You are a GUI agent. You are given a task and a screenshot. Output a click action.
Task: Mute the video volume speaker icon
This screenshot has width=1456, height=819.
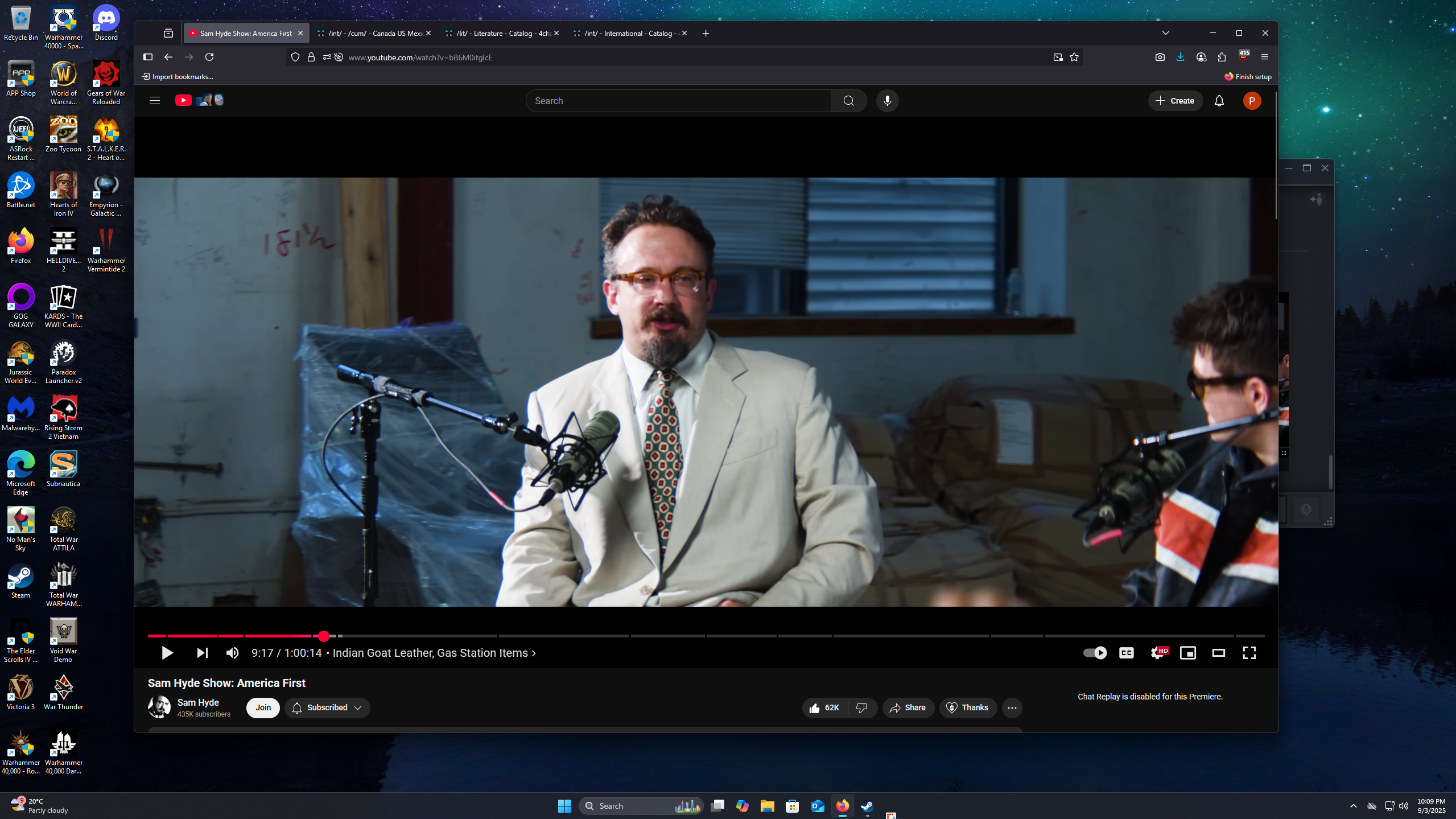232,653
